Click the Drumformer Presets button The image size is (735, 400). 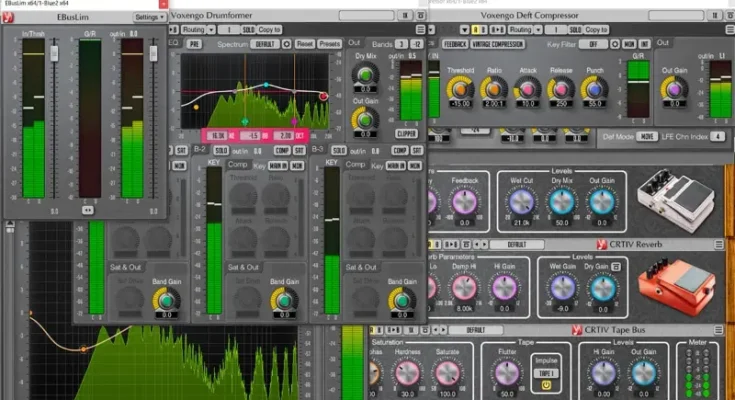click(x=327, y=45)
